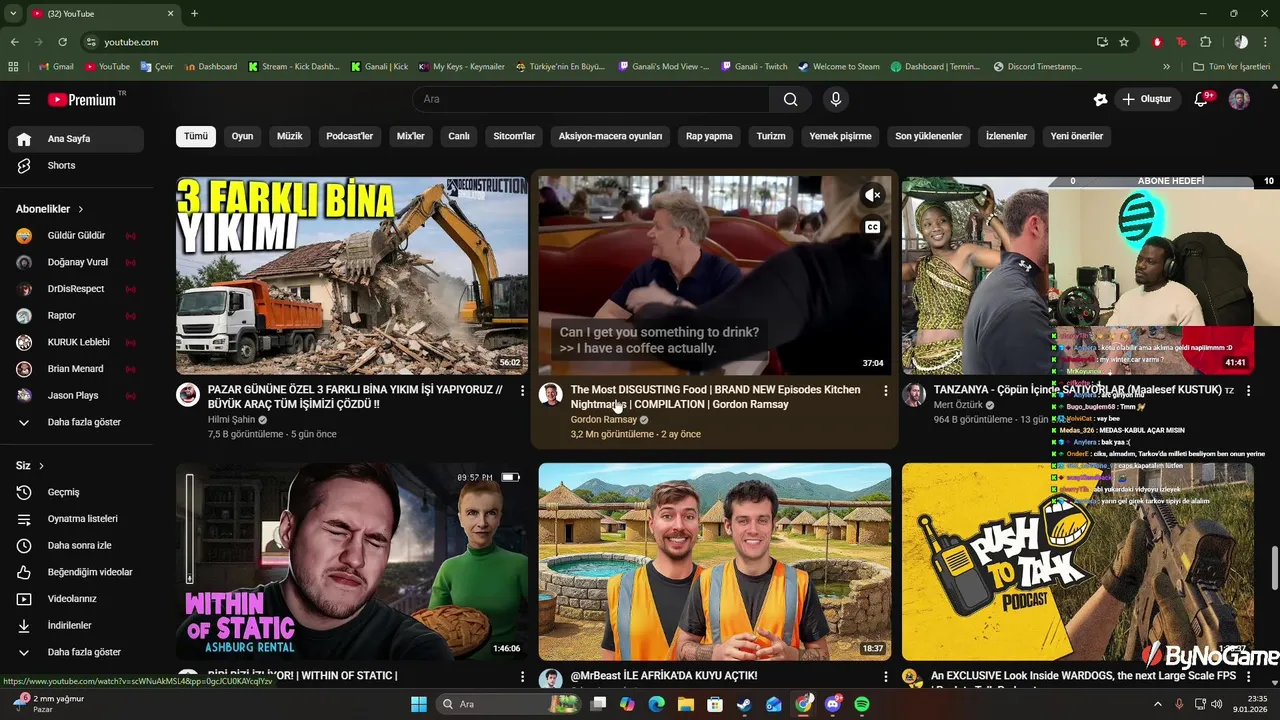Focus the browser address bar
The width and height of the screenshot is (1280, 720).
(590, 42)
